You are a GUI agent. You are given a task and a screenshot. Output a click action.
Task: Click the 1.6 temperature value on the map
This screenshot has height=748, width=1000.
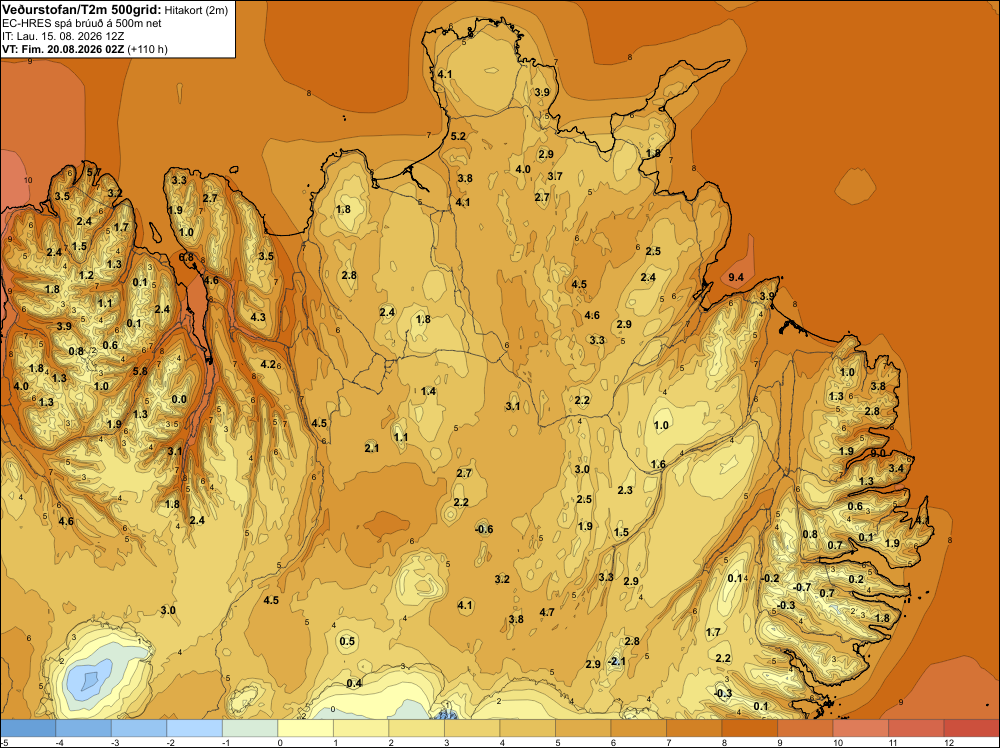[658, 464]
